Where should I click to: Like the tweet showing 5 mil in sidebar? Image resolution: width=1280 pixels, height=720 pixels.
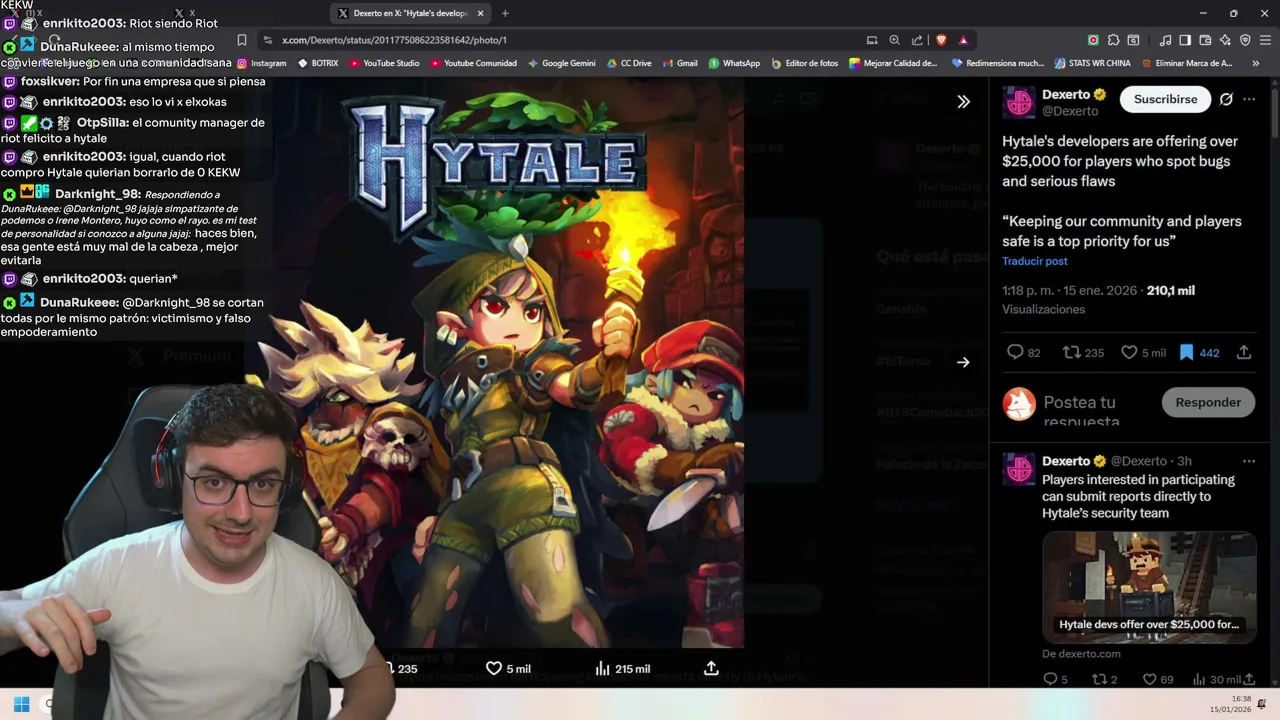click(1129, 352)
